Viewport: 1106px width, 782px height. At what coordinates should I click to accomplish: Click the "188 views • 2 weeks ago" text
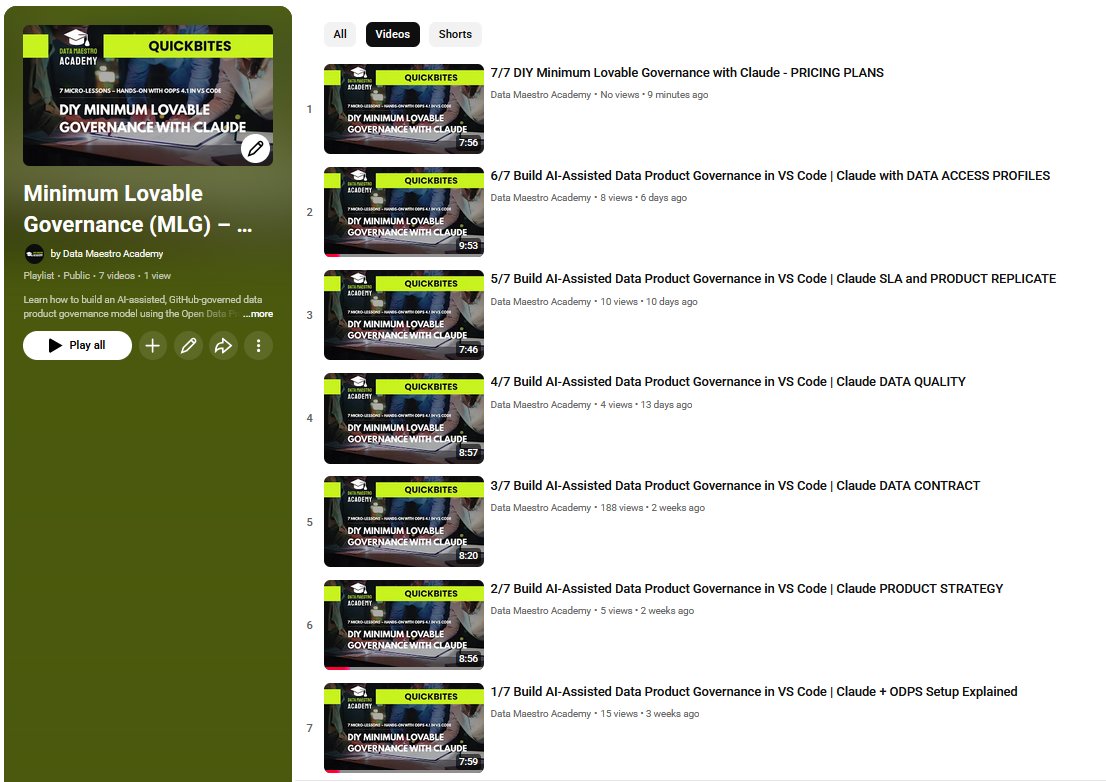coord(652,508)
